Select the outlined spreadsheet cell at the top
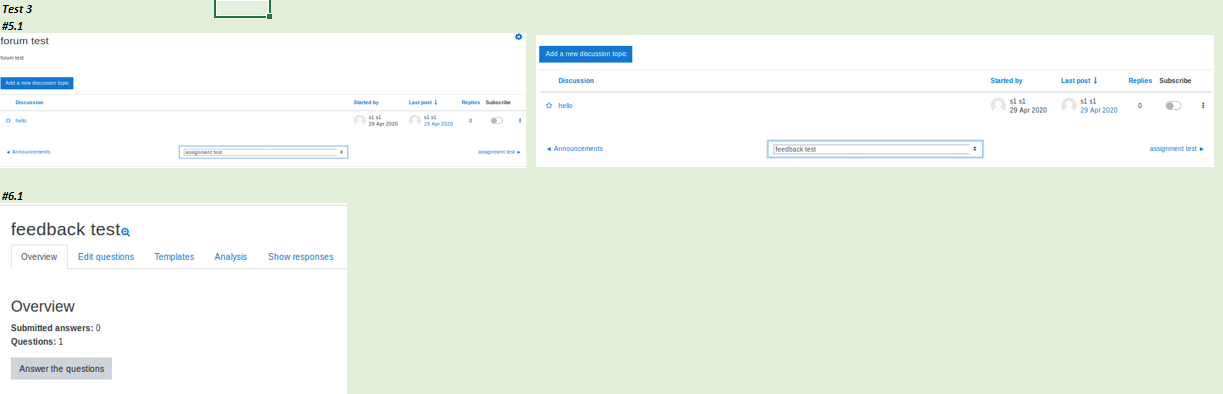The image size is (1223, 394). tap(242, 9)
